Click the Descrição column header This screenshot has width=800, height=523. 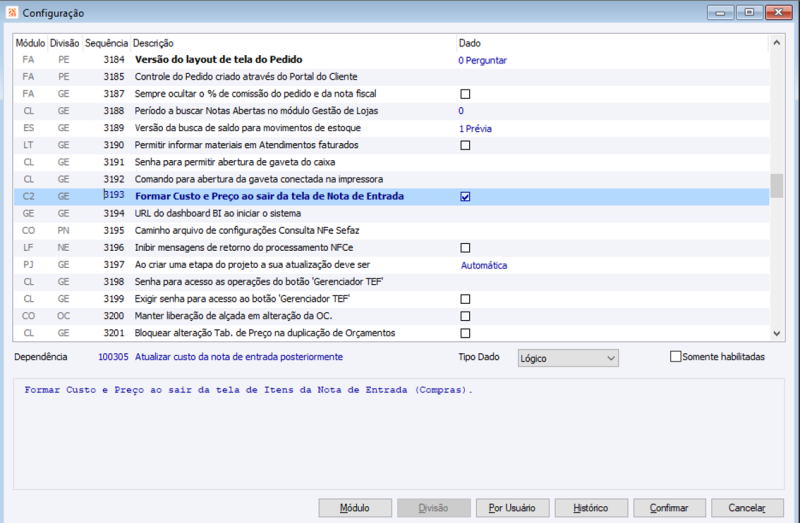coord(293,43)
